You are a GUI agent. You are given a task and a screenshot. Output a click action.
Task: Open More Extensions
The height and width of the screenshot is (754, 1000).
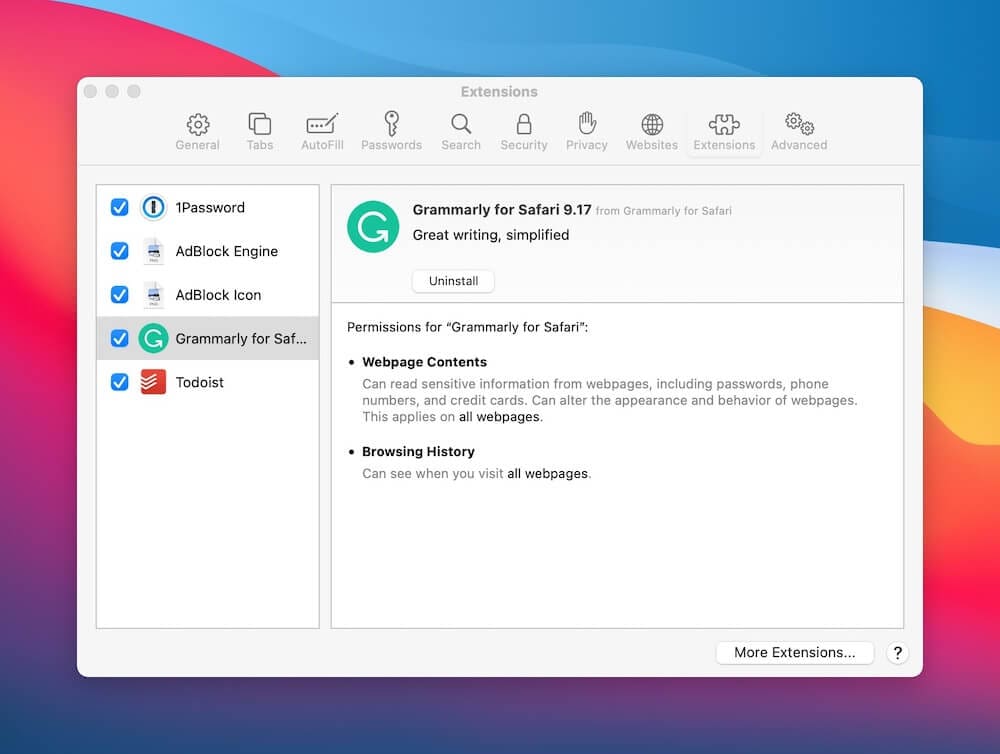point(795,653)
